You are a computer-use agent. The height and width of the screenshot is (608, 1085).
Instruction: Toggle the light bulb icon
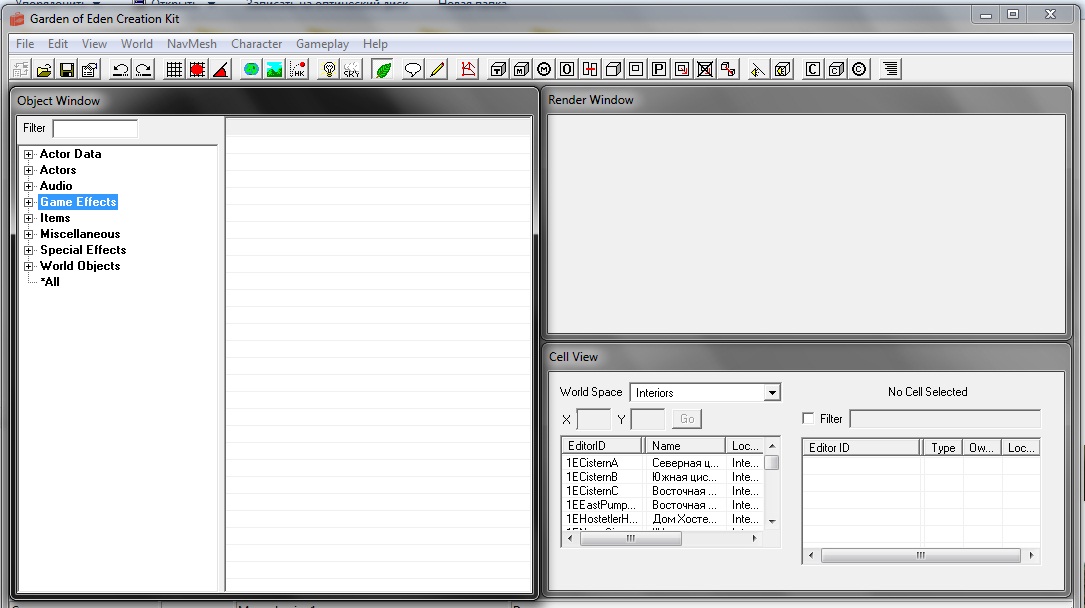click(329, 69)
